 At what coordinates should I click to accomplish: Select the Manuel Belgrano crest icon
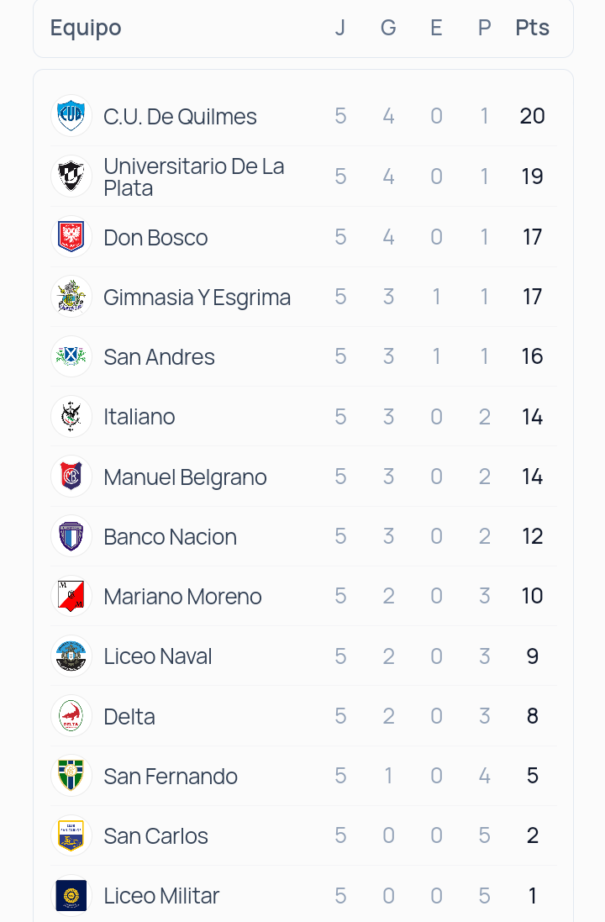pos(71,476)
